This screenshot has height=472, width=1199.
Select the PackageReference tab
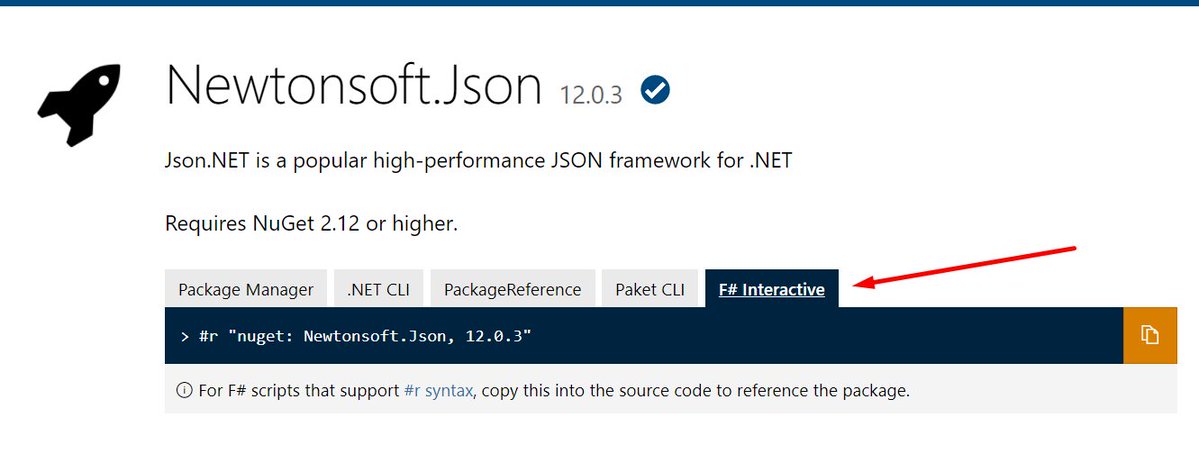(512, 288)
